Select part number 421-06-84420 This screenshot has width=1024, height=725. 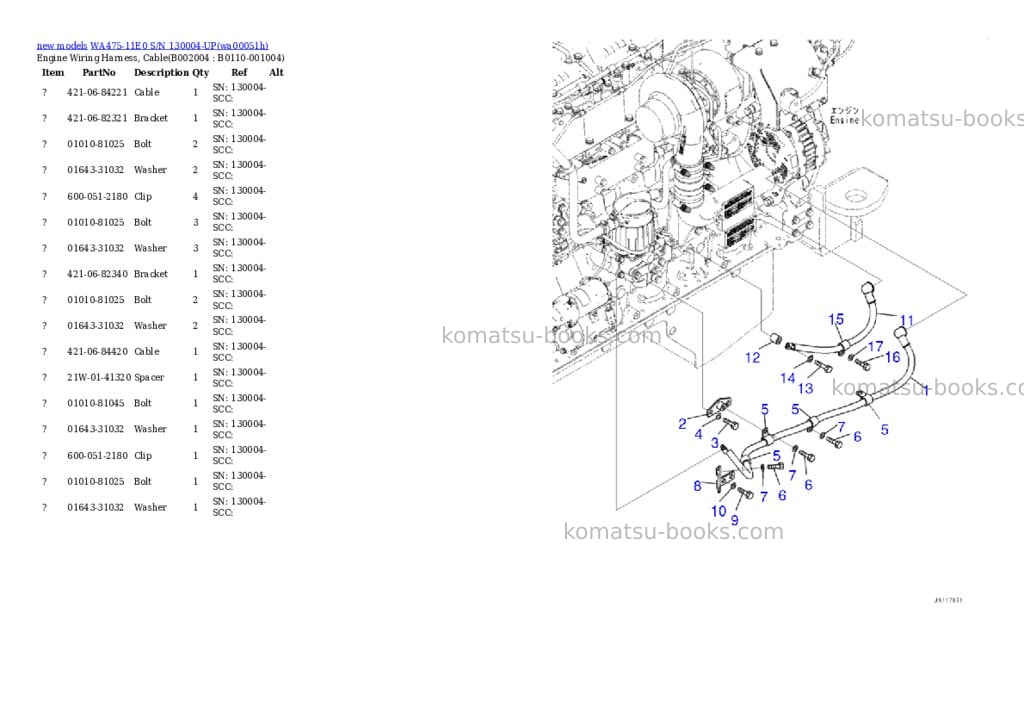(97, 351)
